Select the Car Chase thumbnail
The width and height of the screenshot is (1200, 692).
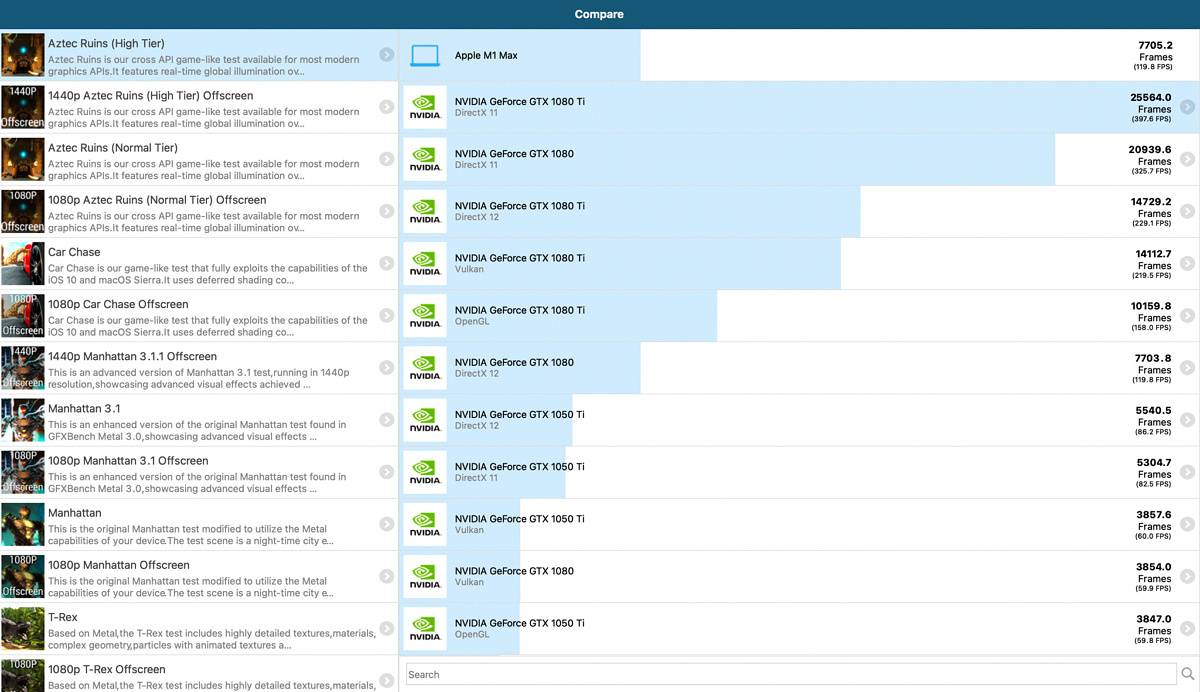click(23, 263)
